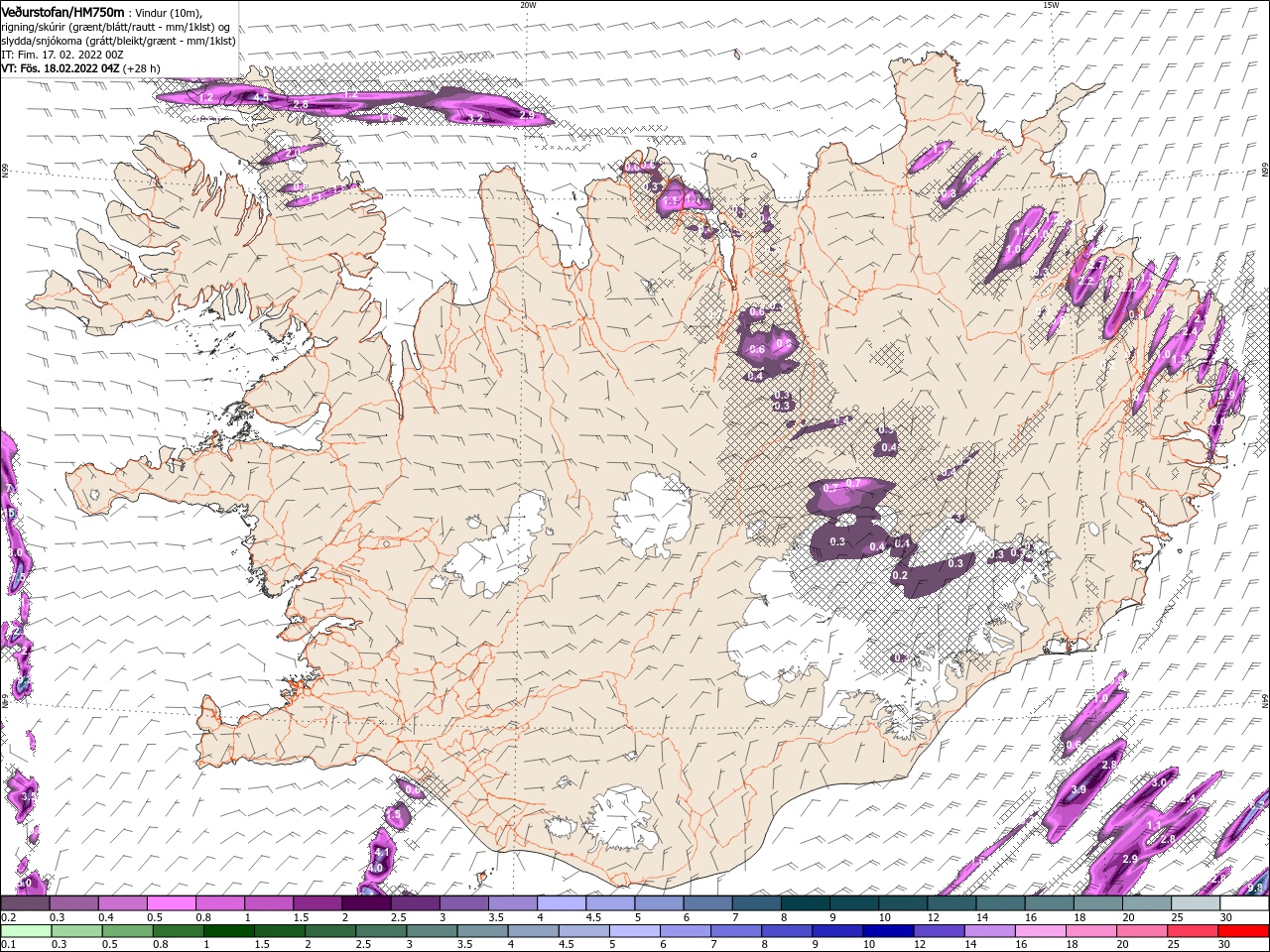Image resolution: width=1270 pixels, height=952 pixels.
Task: Click the upper legend label 2.5
Action: point(399,917)
